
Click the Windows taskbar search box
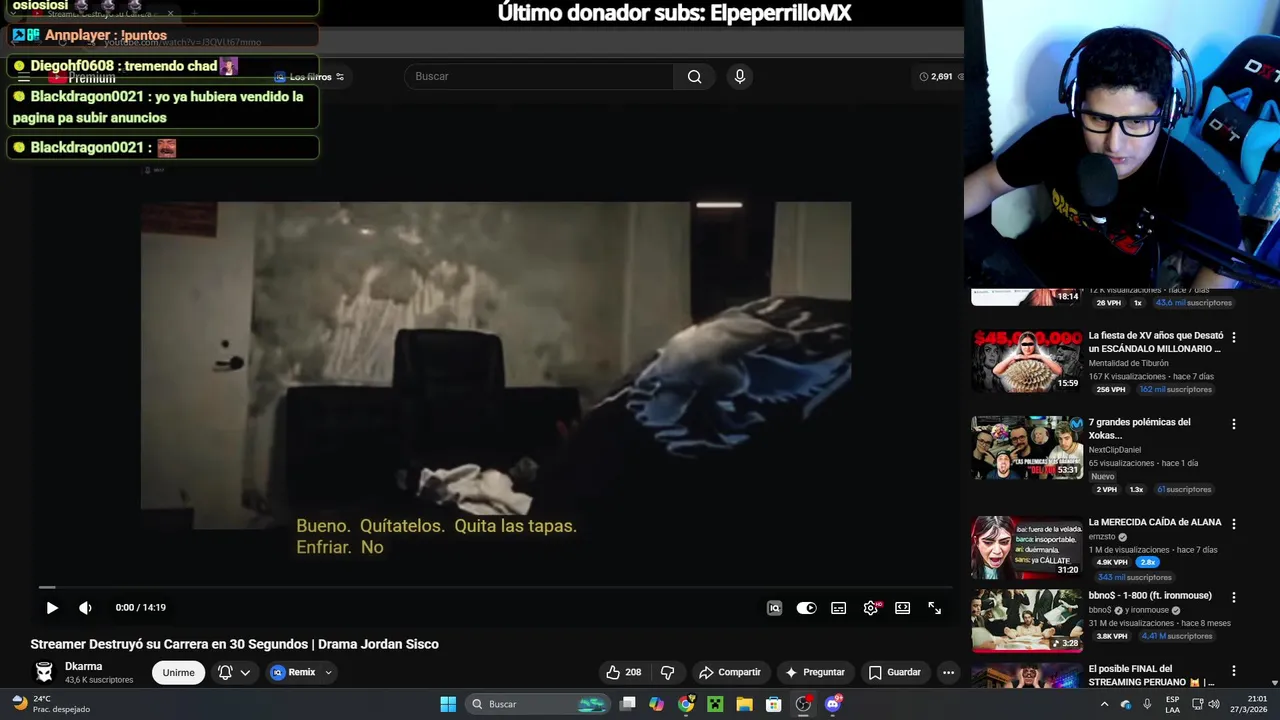[538, 704]
